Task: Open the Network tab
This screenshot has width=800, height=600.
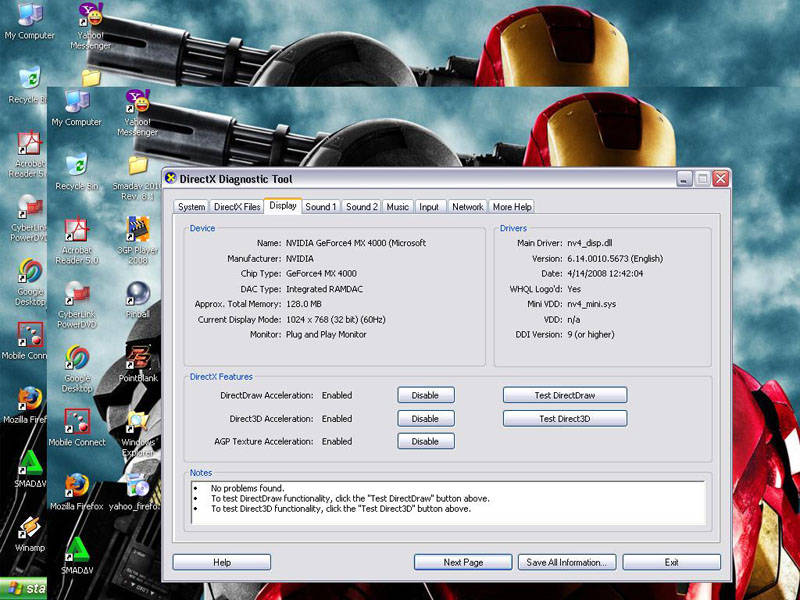Action: click(x=467, y=207)
